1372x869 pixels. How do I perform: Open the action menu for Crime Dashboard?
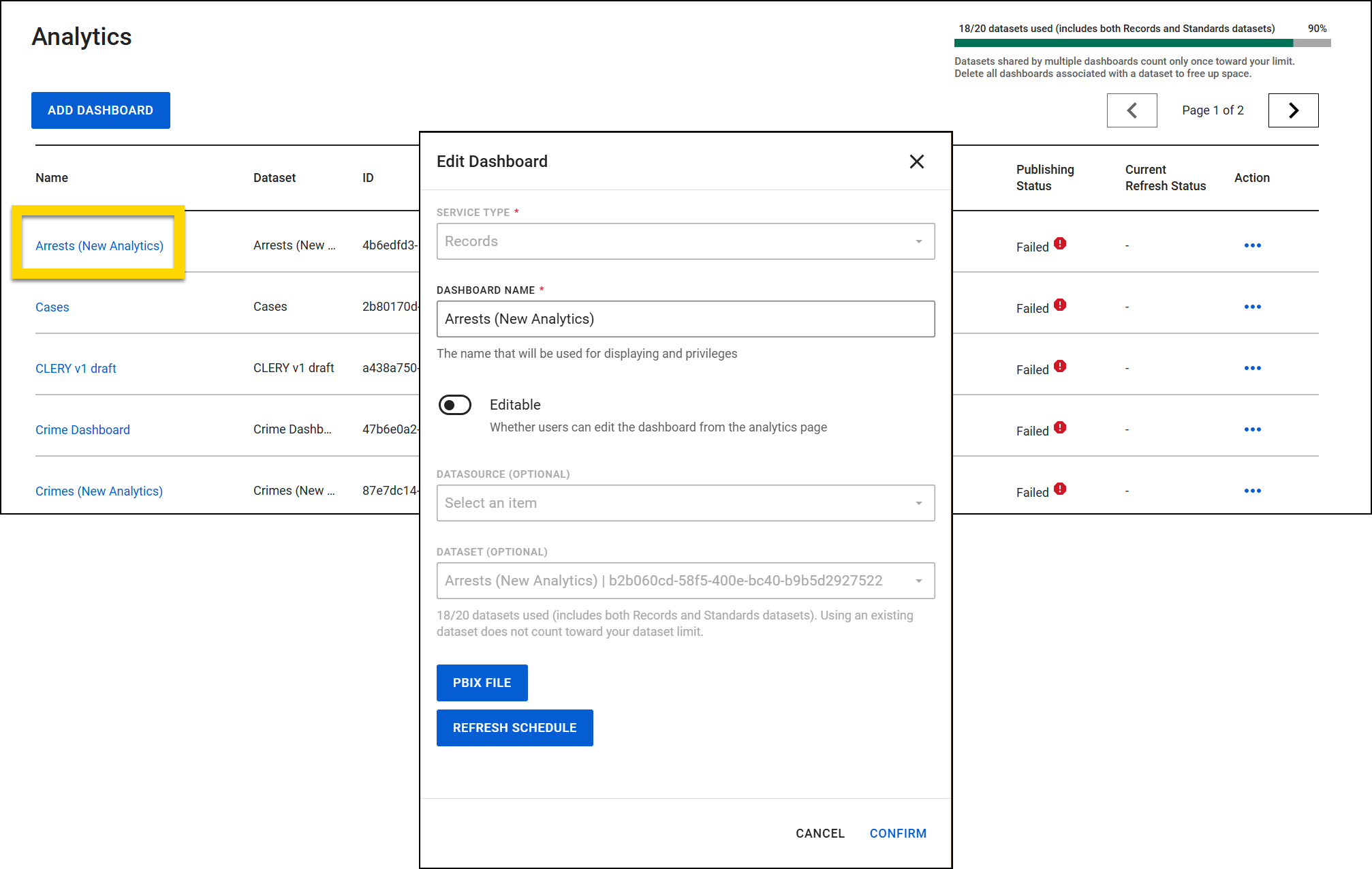(x=1252, y=429)
